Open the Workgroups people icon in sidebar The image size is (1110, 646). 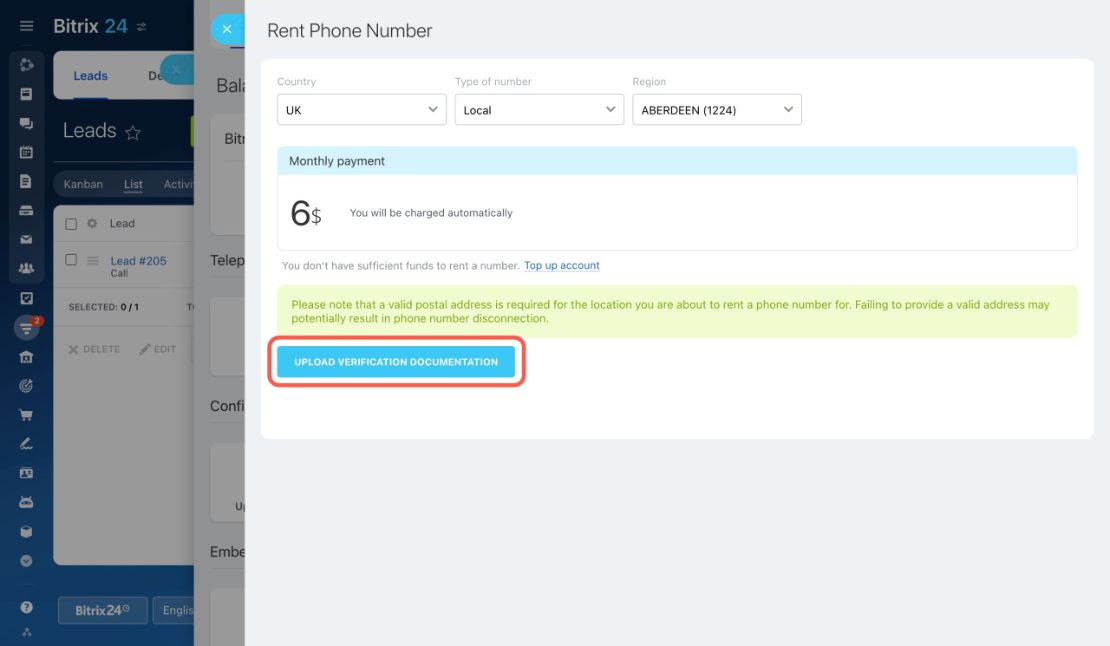coord(26,268)
